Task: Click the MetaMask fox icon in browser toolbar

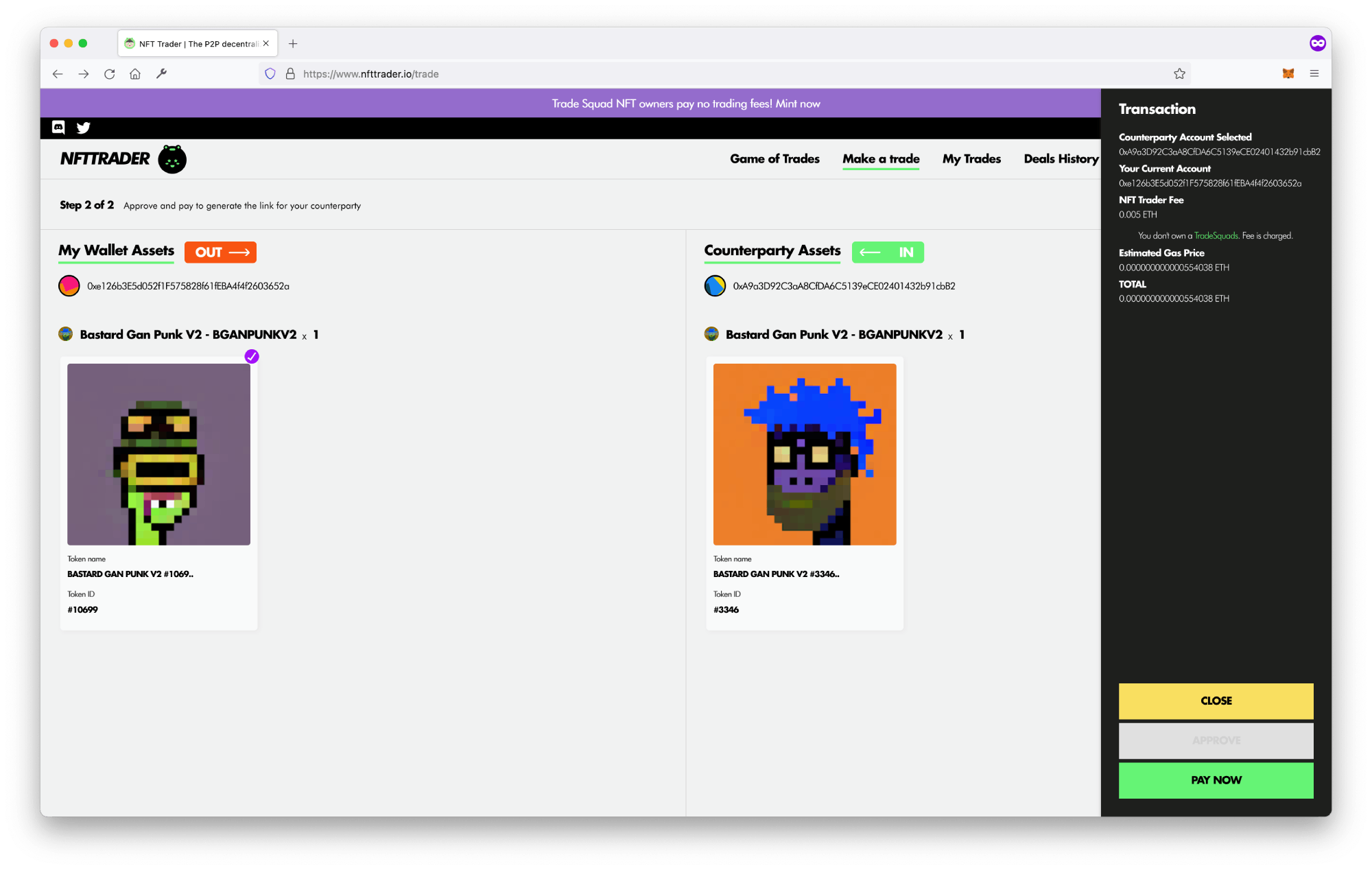Action: click(x=1288, y=73)
